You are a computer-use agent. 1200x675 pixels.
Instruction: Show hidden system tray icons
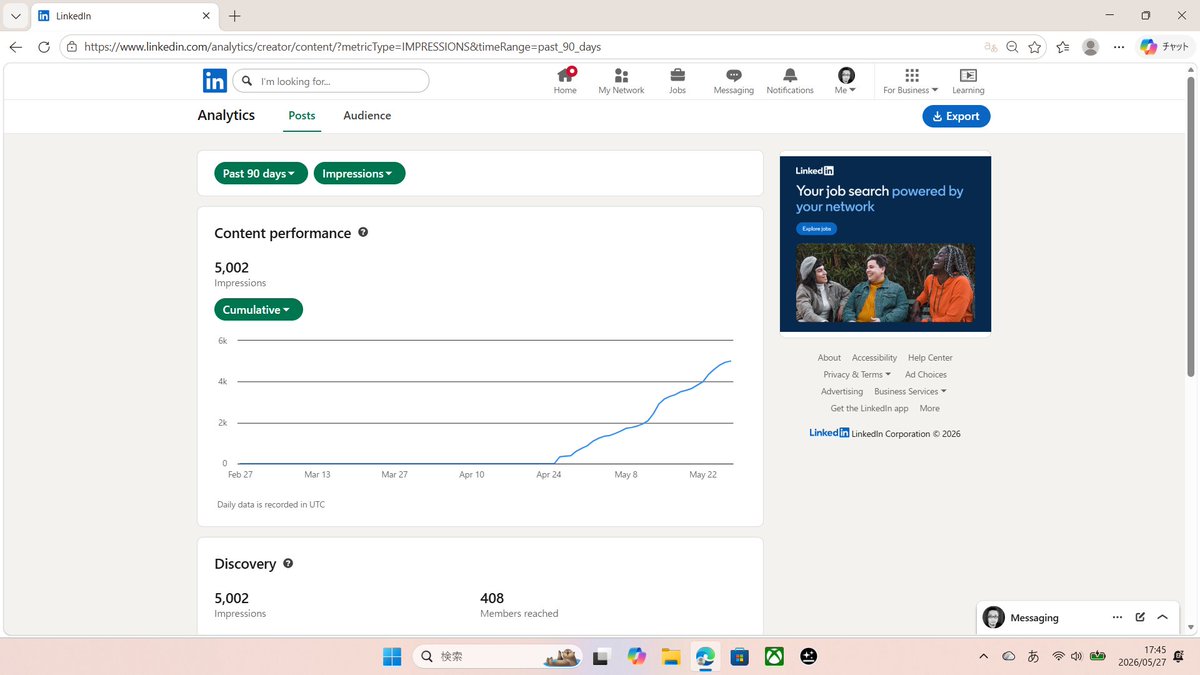coord(983,656)
